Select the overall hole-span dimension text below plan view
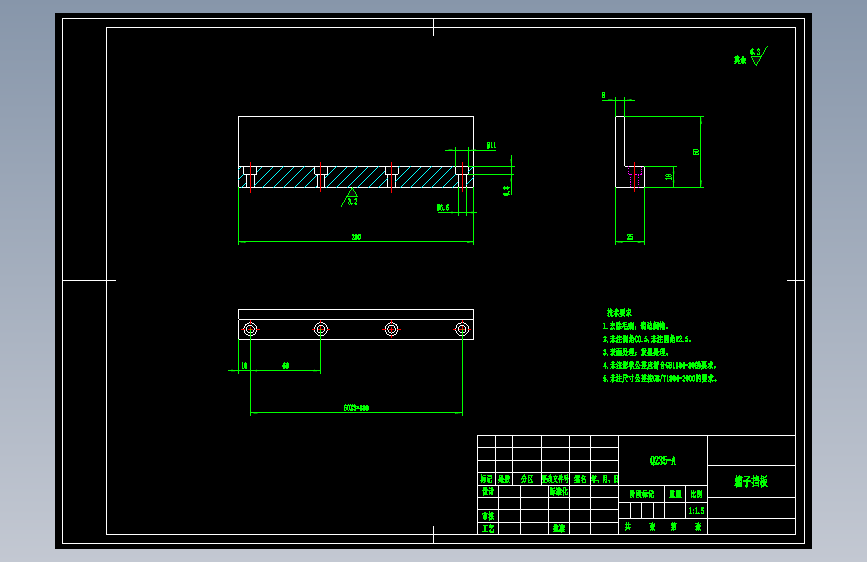 tap(356, 408)
